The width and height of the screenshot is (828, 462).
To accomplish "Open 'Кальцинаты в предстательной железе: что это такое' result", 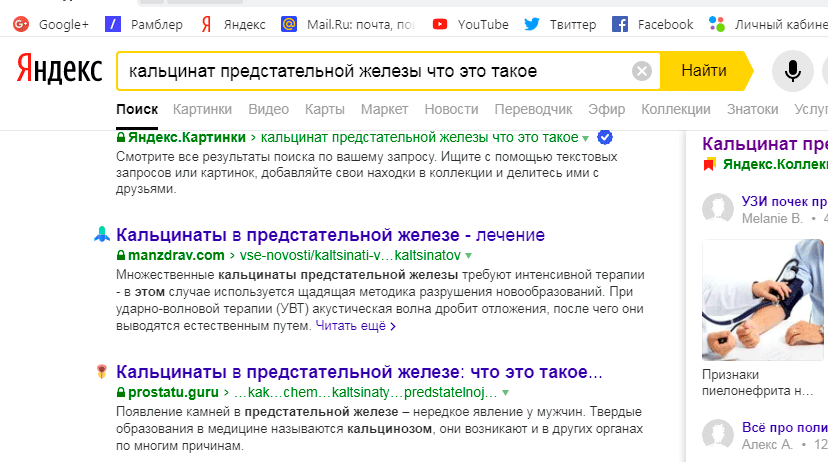I will pos(359,372).
